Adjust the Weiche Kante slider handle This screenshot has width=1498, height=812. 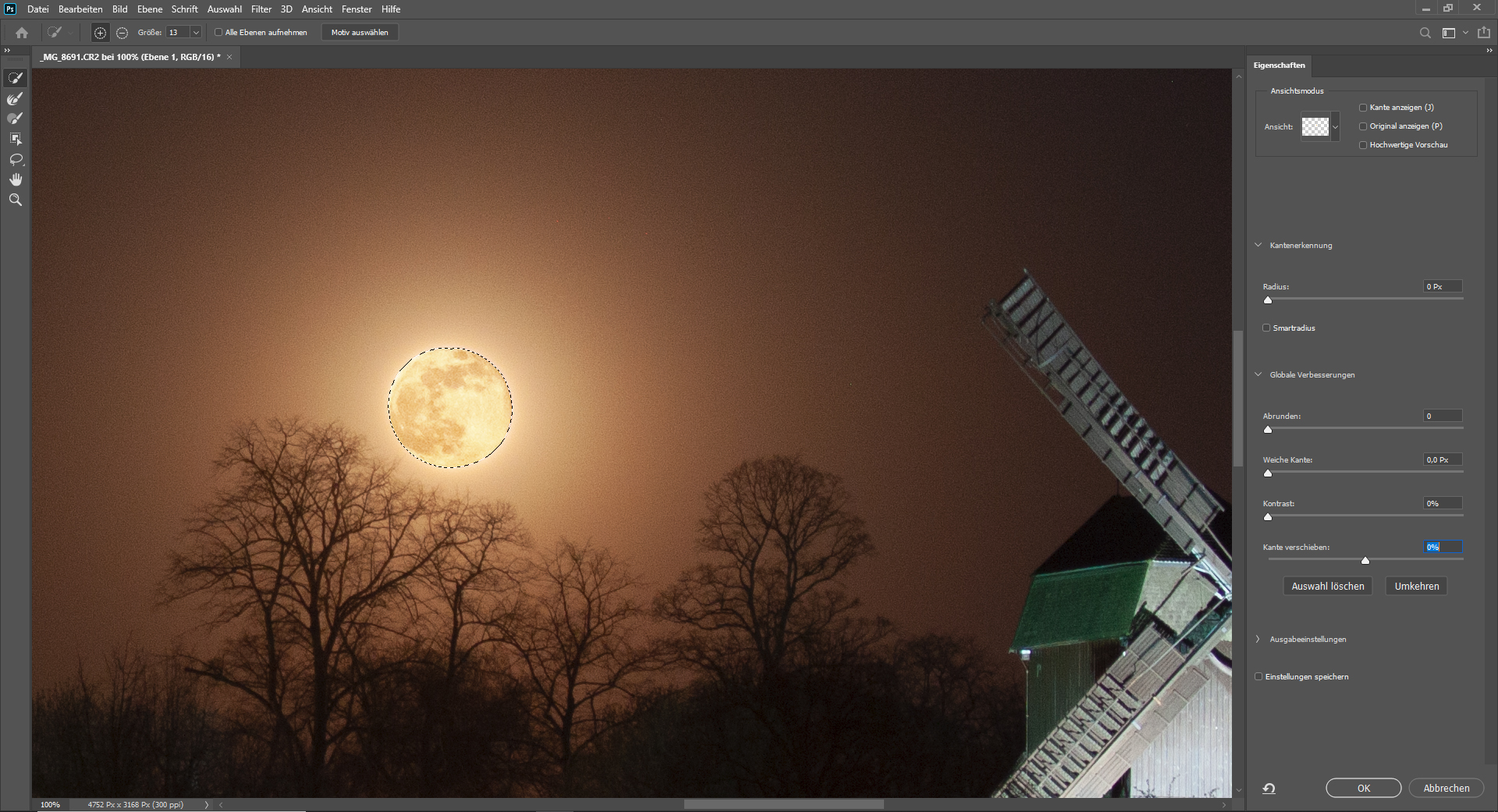click(1268, 473)
